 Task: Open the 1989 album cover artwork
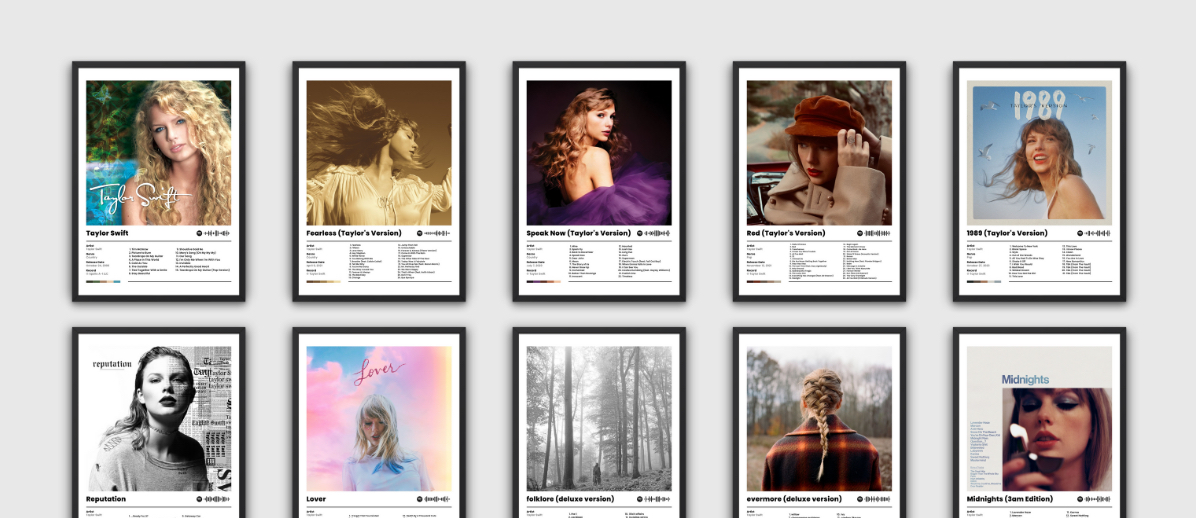point(1039,152)
